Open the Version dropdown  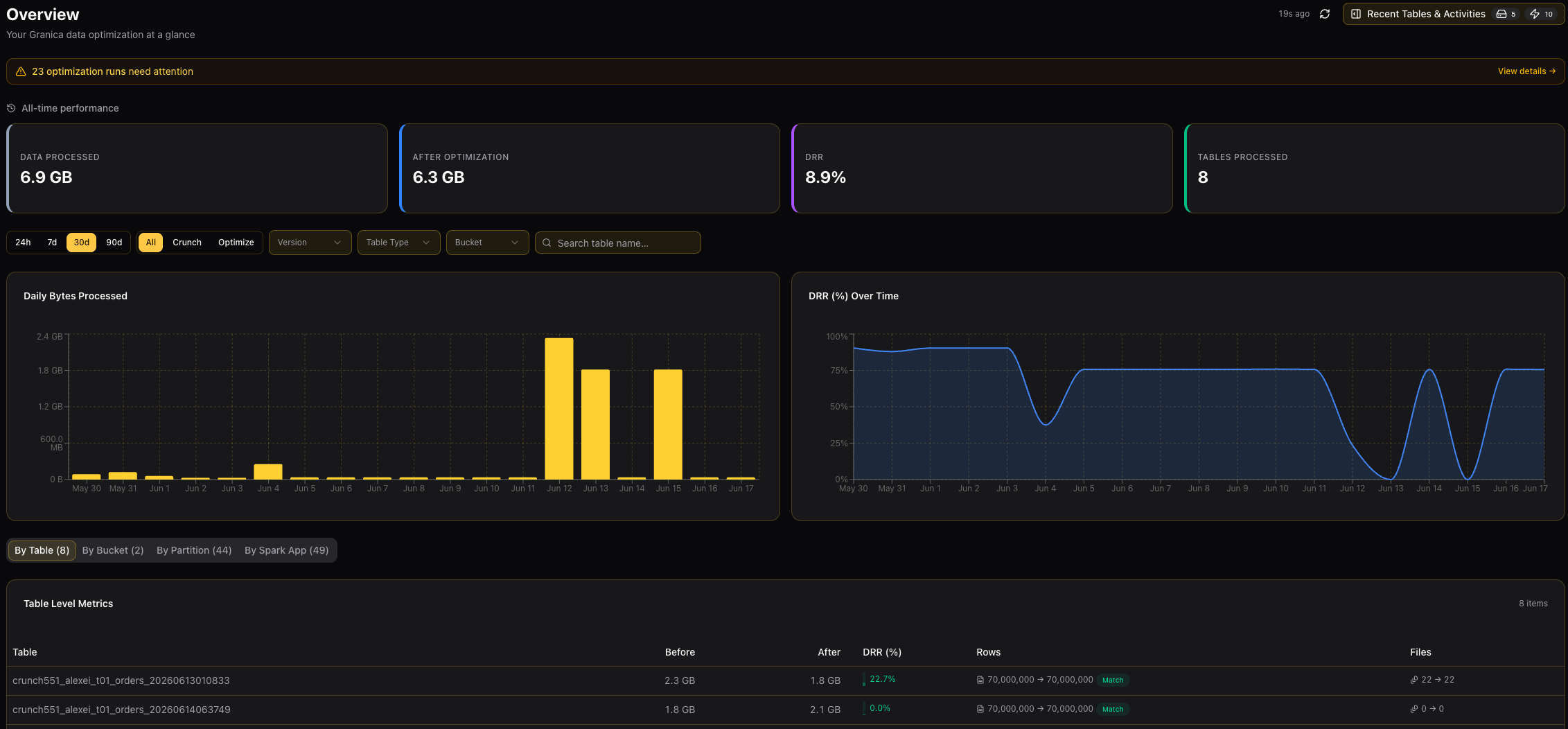pyautogui.click(x=310, y=243)
